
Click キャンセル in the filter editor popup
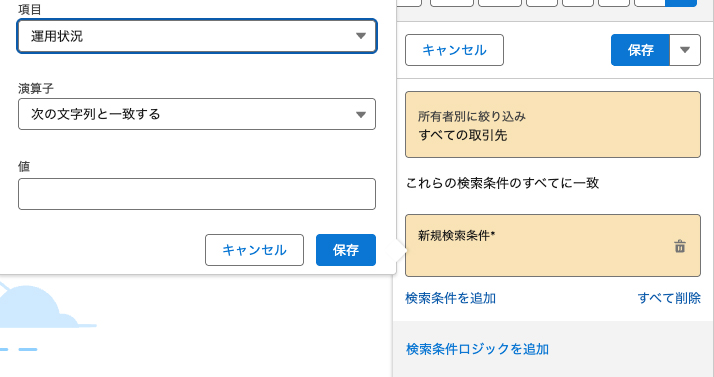[254, 250]
